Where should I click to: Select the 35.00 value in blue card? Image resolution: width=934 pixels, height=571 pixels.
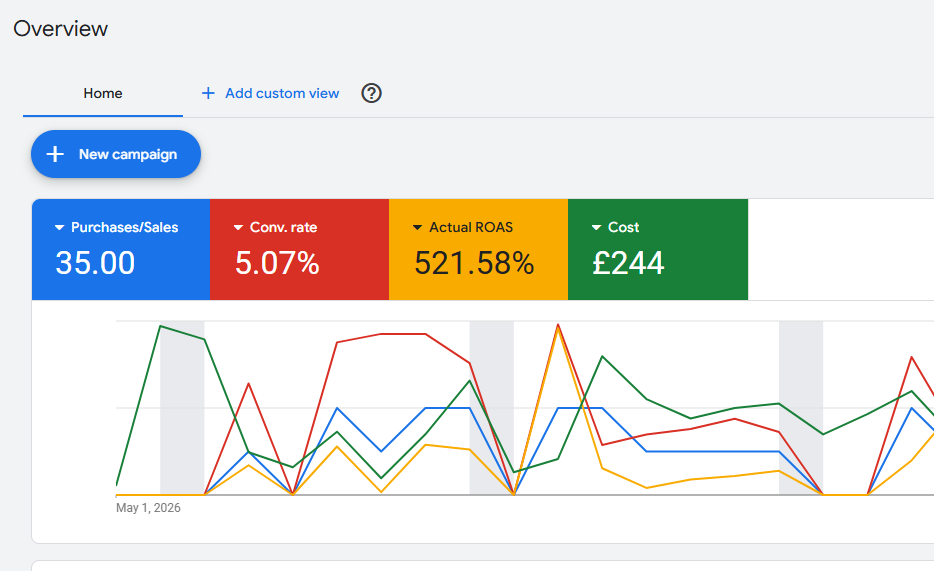[95, 263]
